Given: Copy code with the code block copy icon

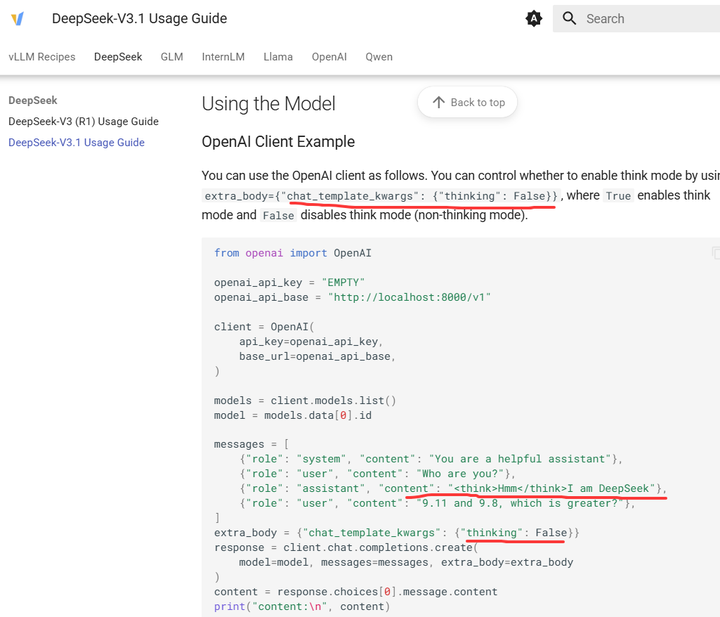Looking at the screenshot, I should pos(716,253).
